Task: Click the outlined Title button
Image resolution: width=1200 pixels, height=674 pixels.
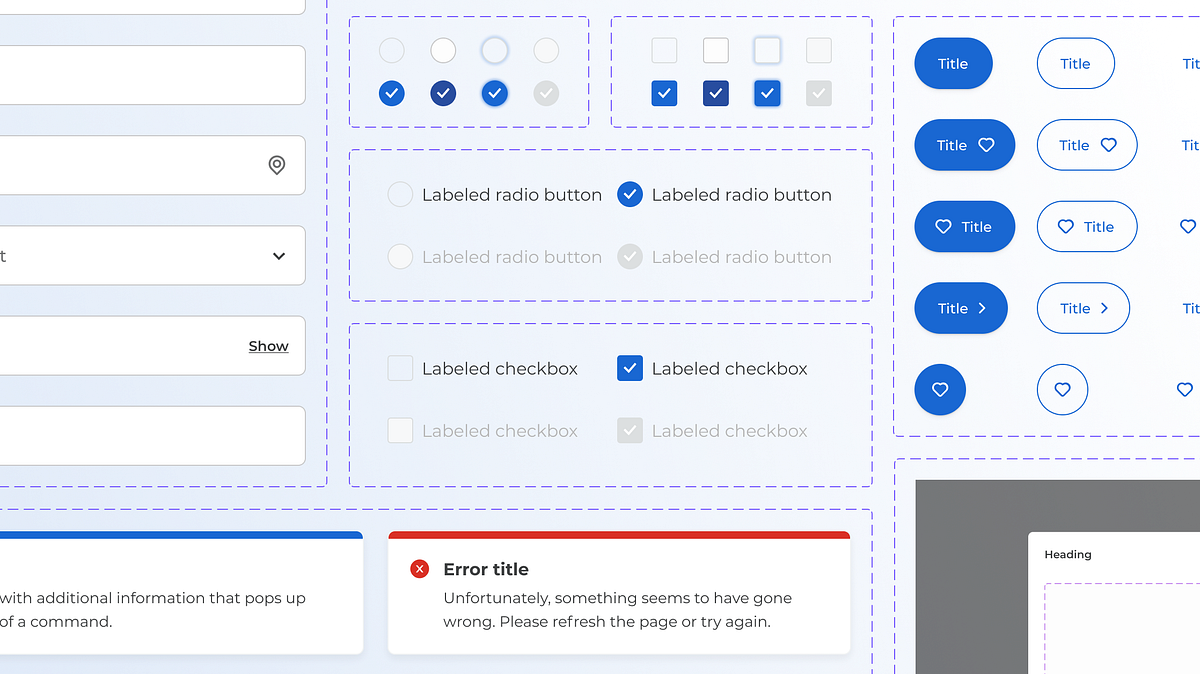Action: click(x=1075, y=63)
